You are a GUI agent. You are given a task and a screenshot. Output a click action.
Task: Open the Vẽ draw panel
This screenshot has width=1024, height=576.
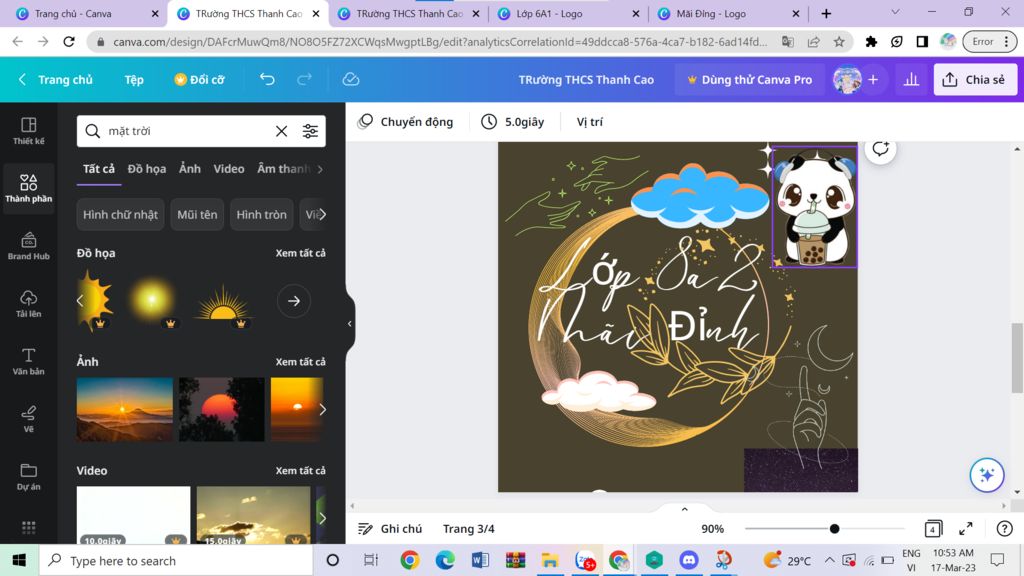tap(29, 419)
